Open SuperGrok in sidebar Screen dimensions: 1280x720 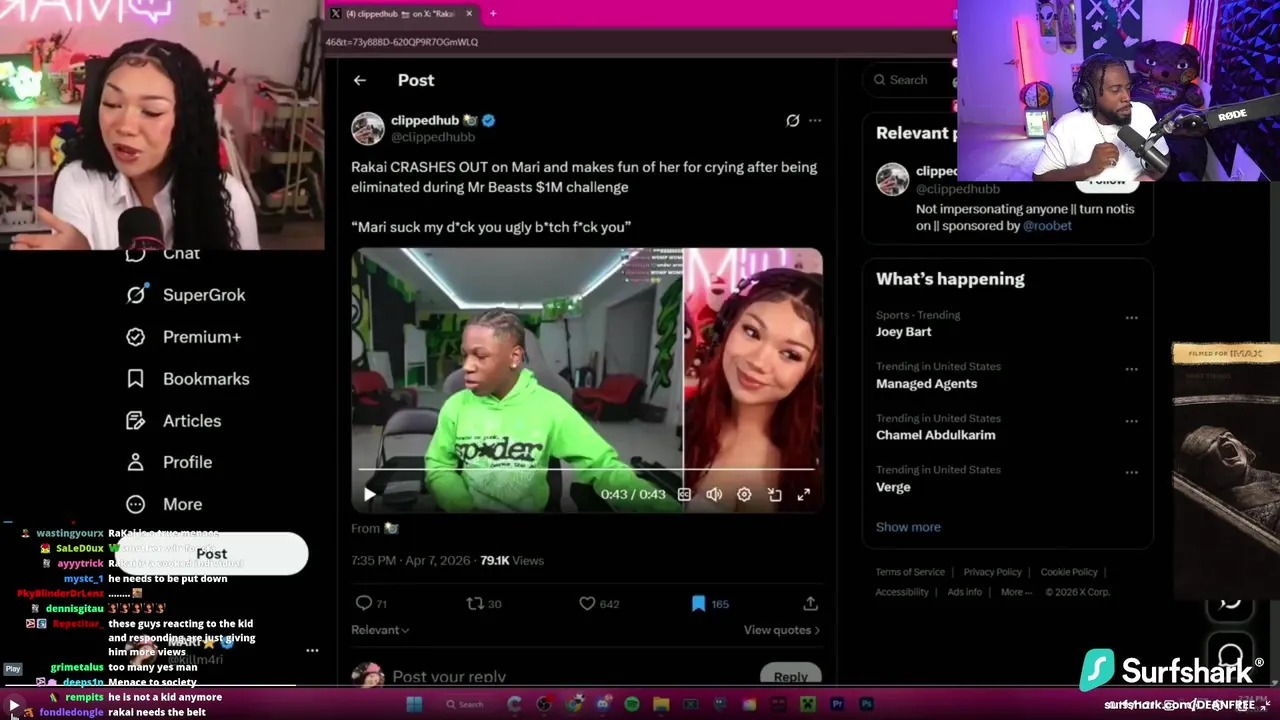186,295
